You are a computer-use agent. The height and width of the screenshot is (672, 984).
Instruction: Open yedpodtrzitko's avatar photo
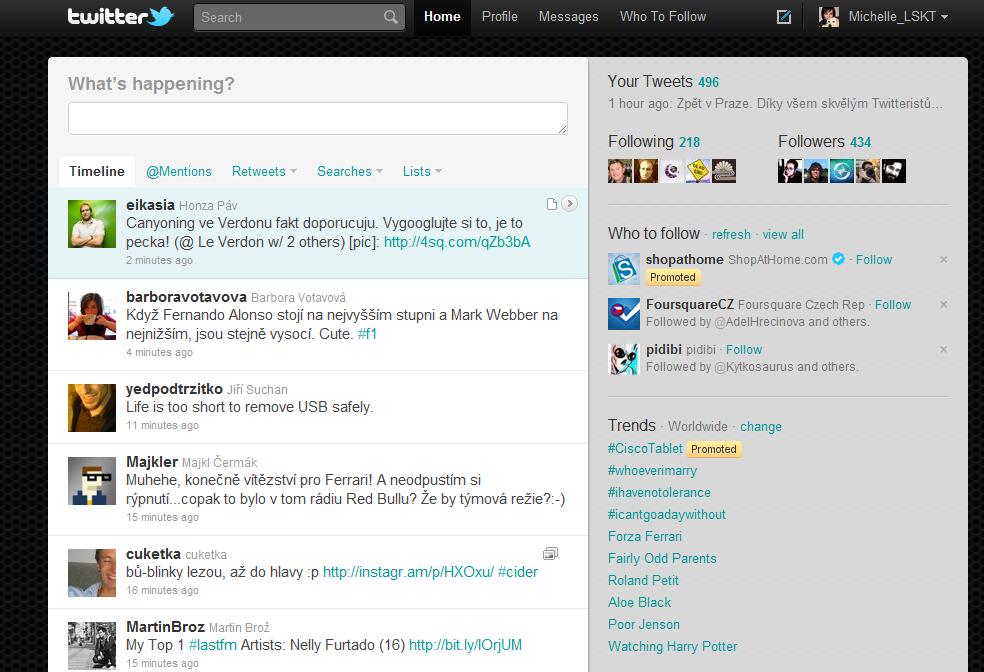(x=92, y=408)
